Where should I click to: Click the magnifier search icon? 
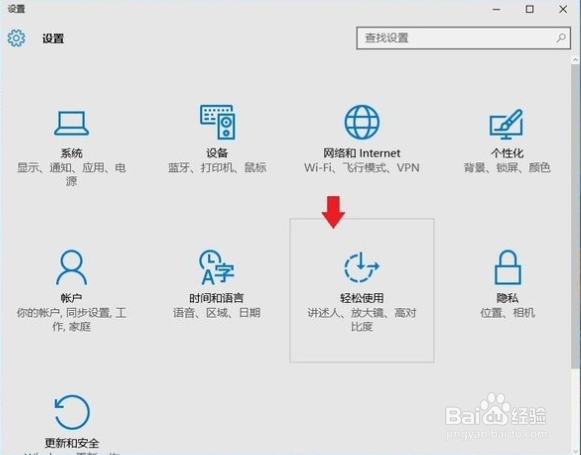pos(561,38)
